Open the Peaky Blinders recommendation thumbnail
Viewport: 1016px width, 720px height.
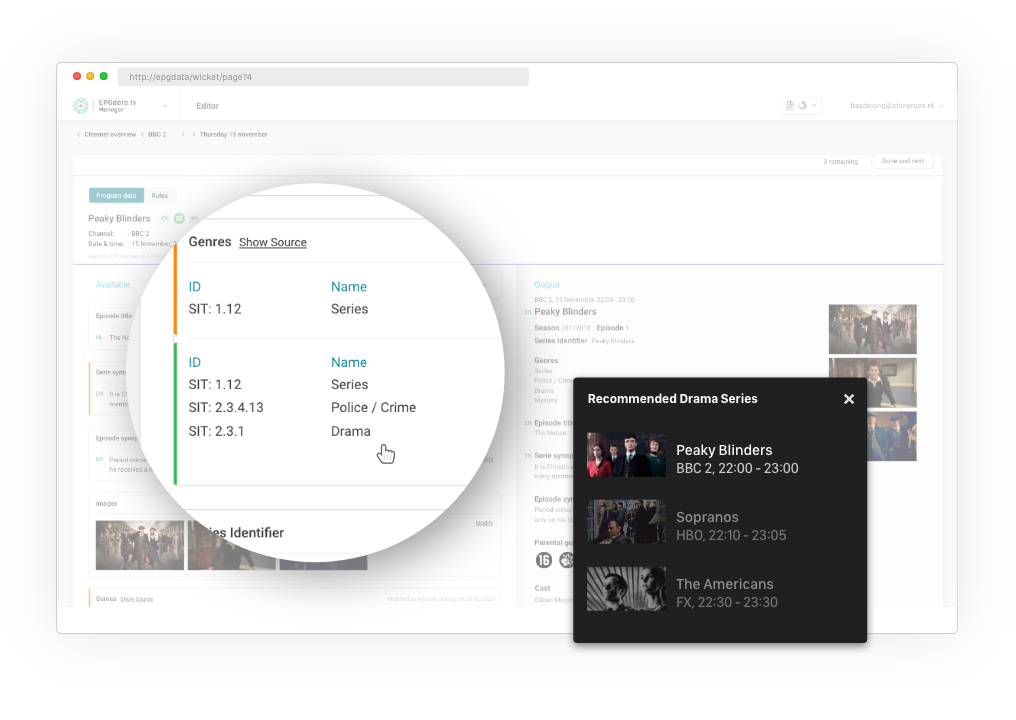627,456
